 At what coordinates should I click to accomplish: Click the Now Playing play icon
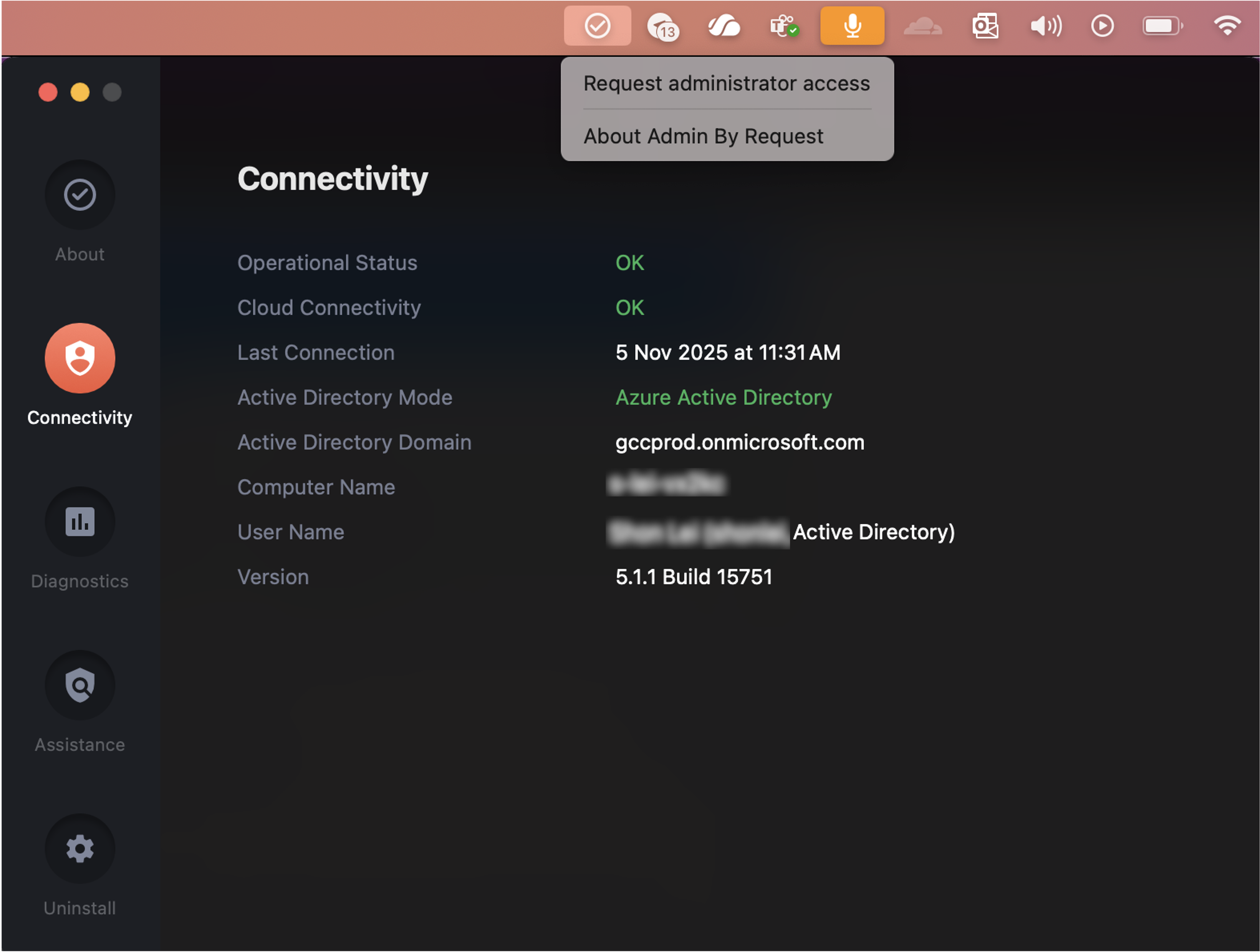(1102, 26)
